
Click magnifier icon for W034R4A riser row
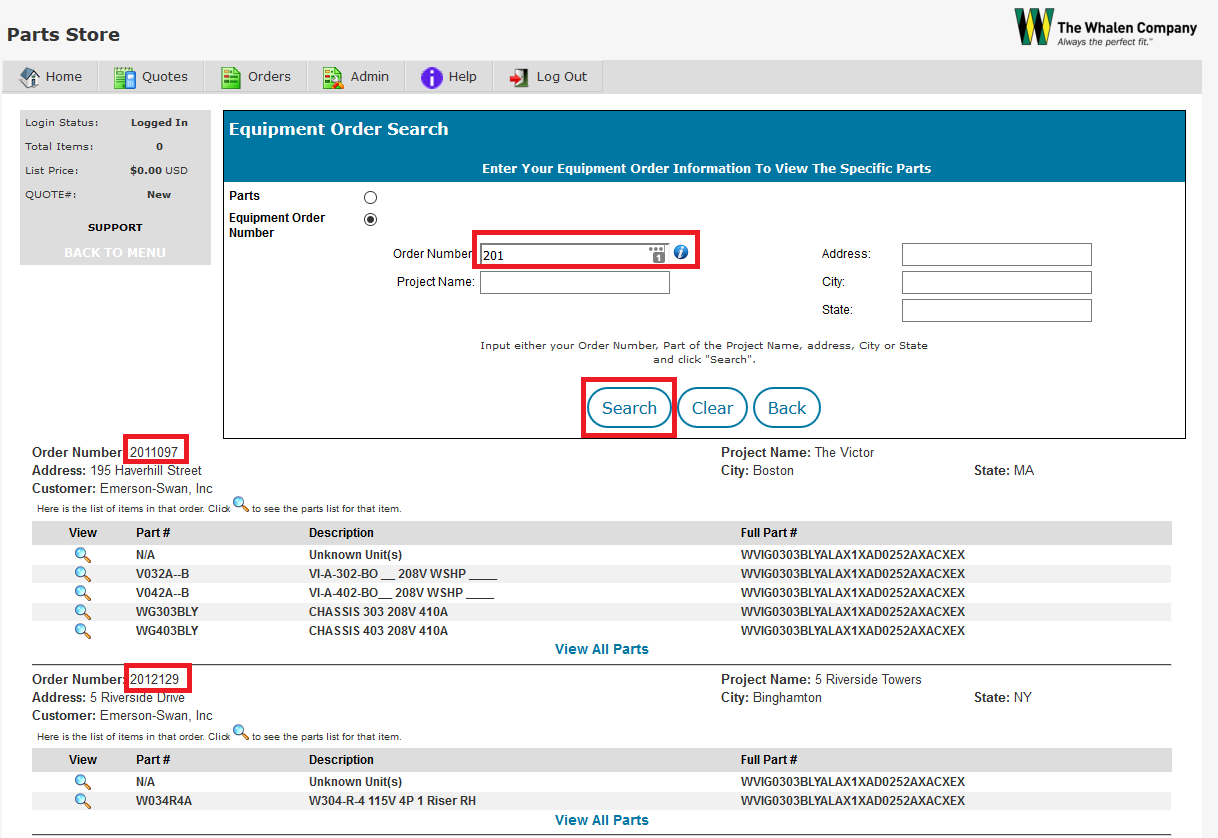(83, 801)
